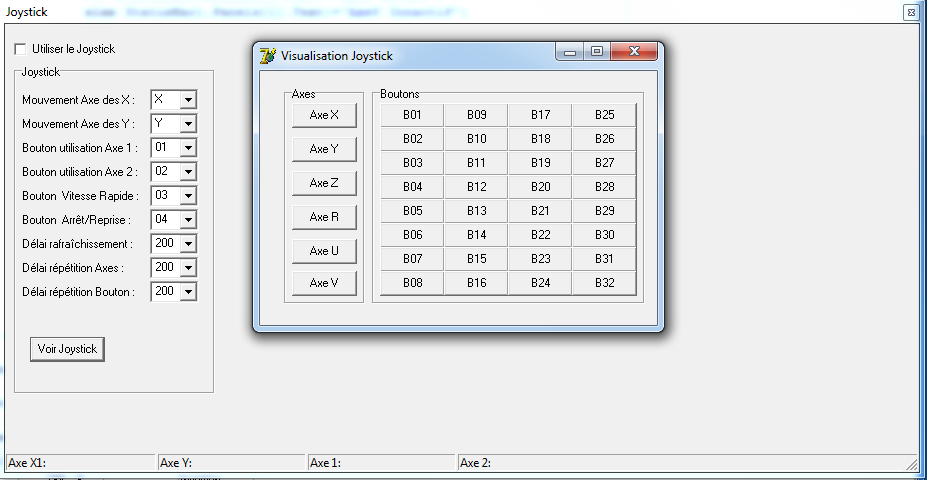Click the close icon of Joystick panel
This screenshot has height=480, width=927.
[x=910, y=13]
